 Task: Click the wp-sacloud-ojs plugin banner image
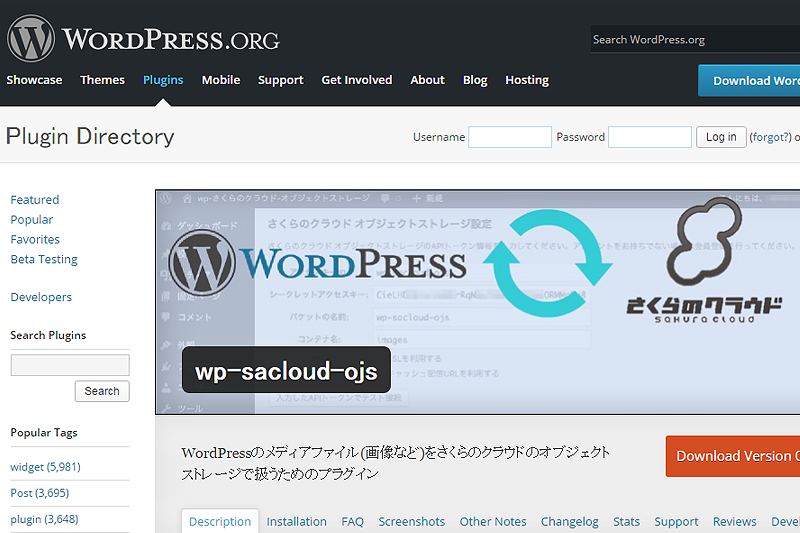pyautogui.click(x=478, y=302)
